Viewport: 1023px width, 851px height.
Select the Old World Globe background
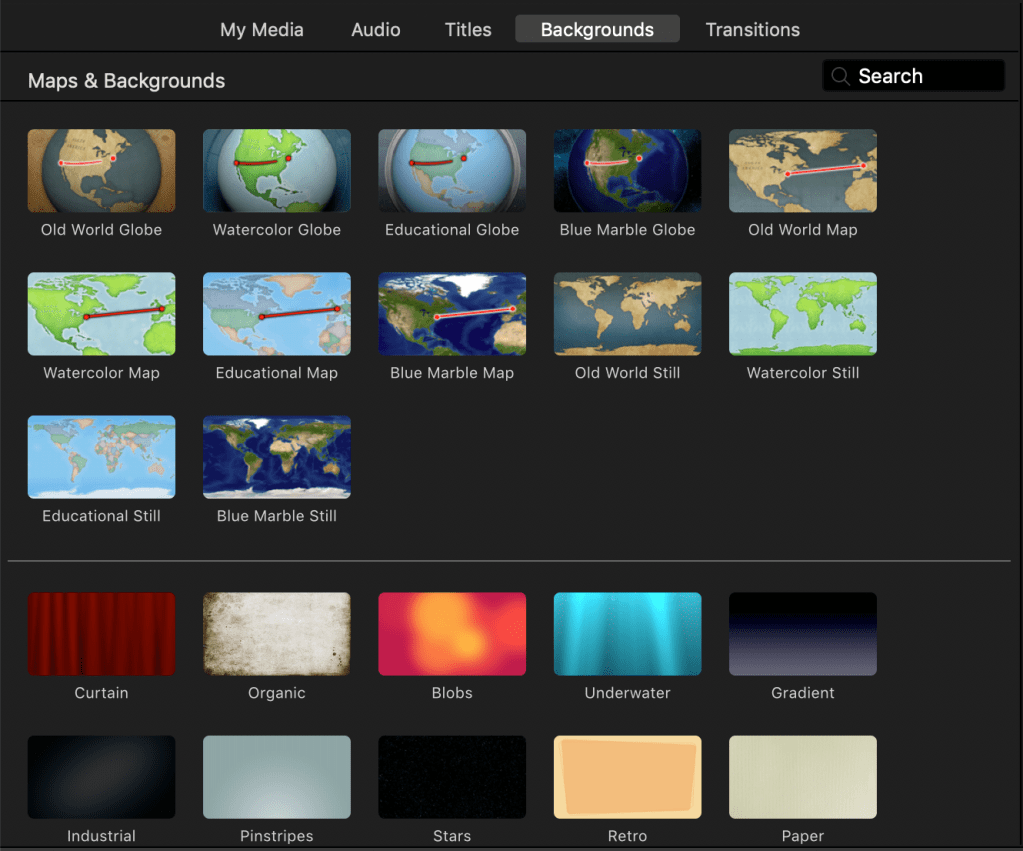(101, 171)
